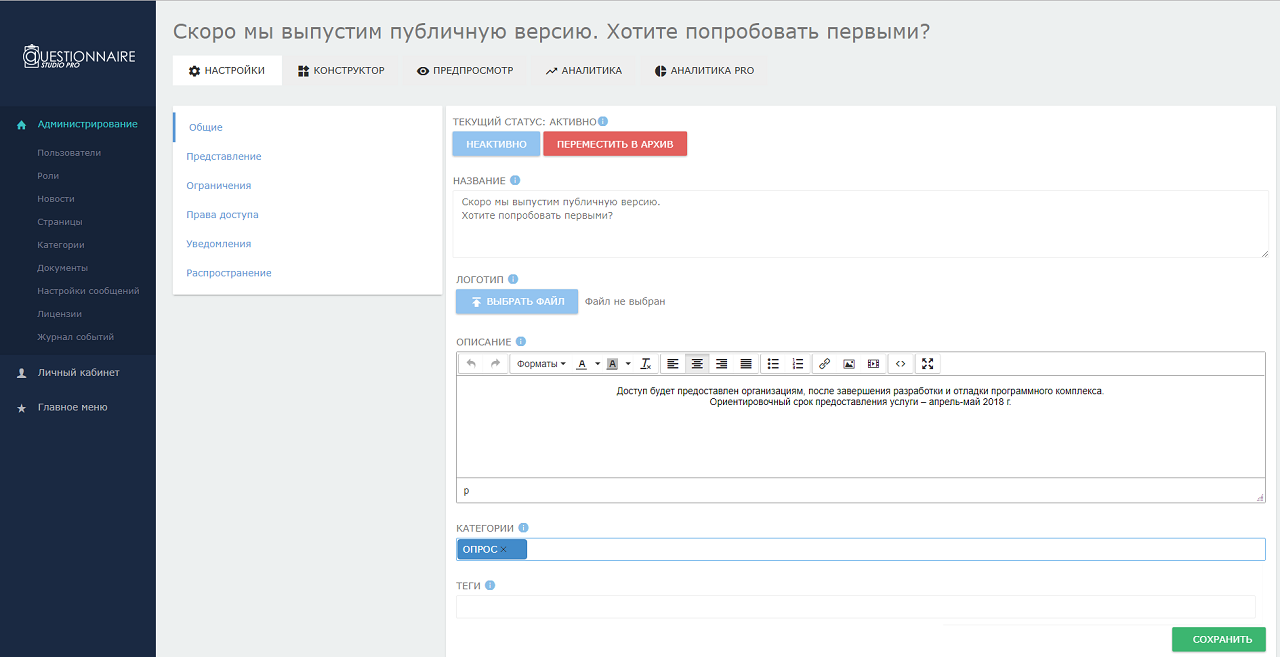Open the text color dropdown arrow
This screenshot has width=1280, height=657.
point(596,363)
